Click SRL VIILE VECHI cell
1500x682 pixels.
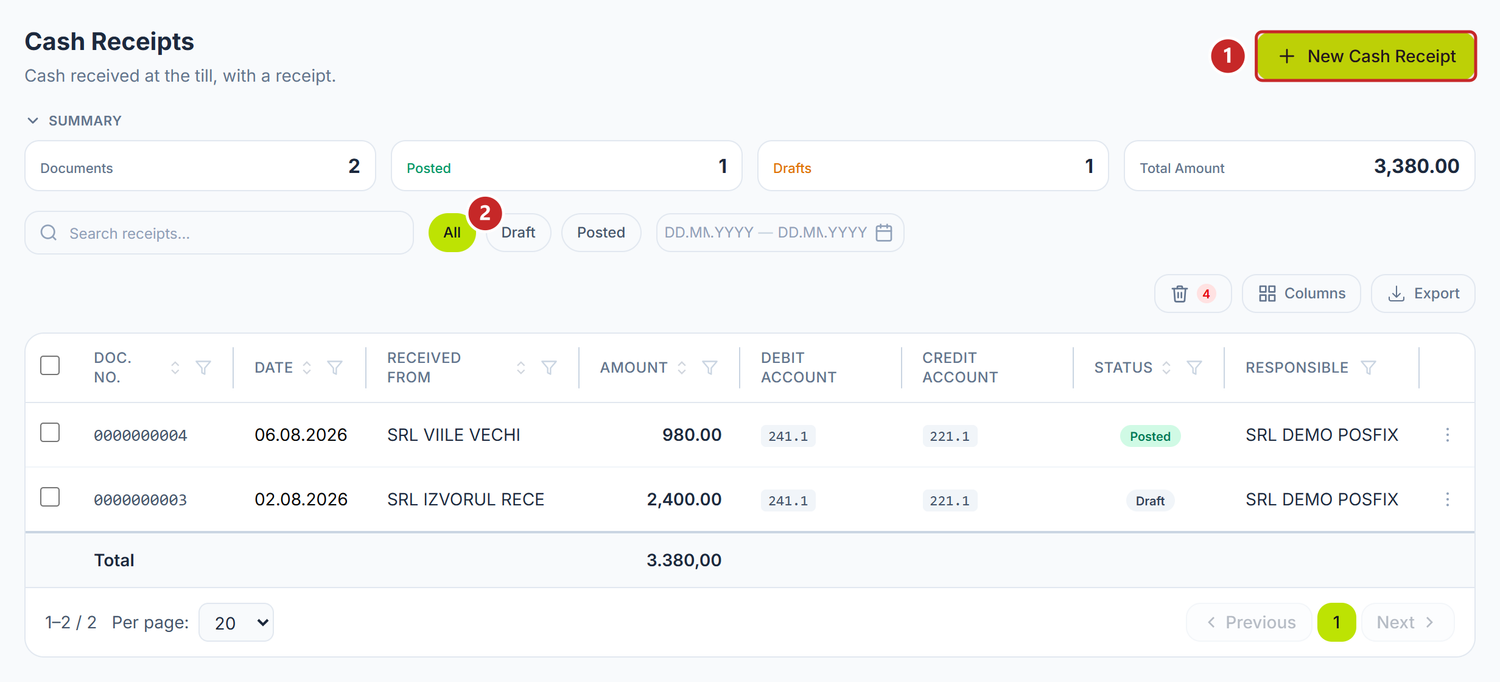[454, 435]
